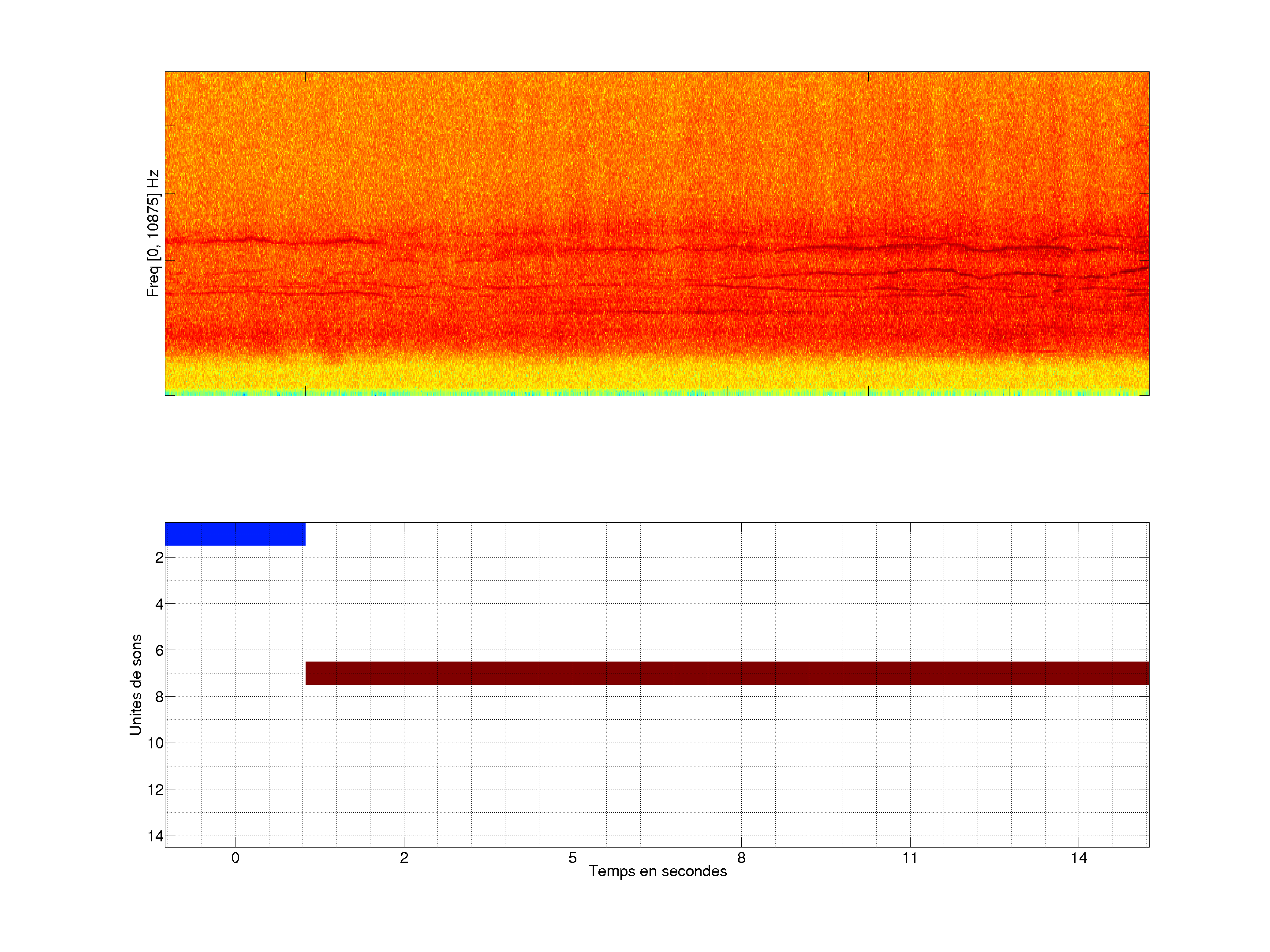Click the "Temps en secondes" x-axis label
1270x952 pixels.
tap(657, 871)
